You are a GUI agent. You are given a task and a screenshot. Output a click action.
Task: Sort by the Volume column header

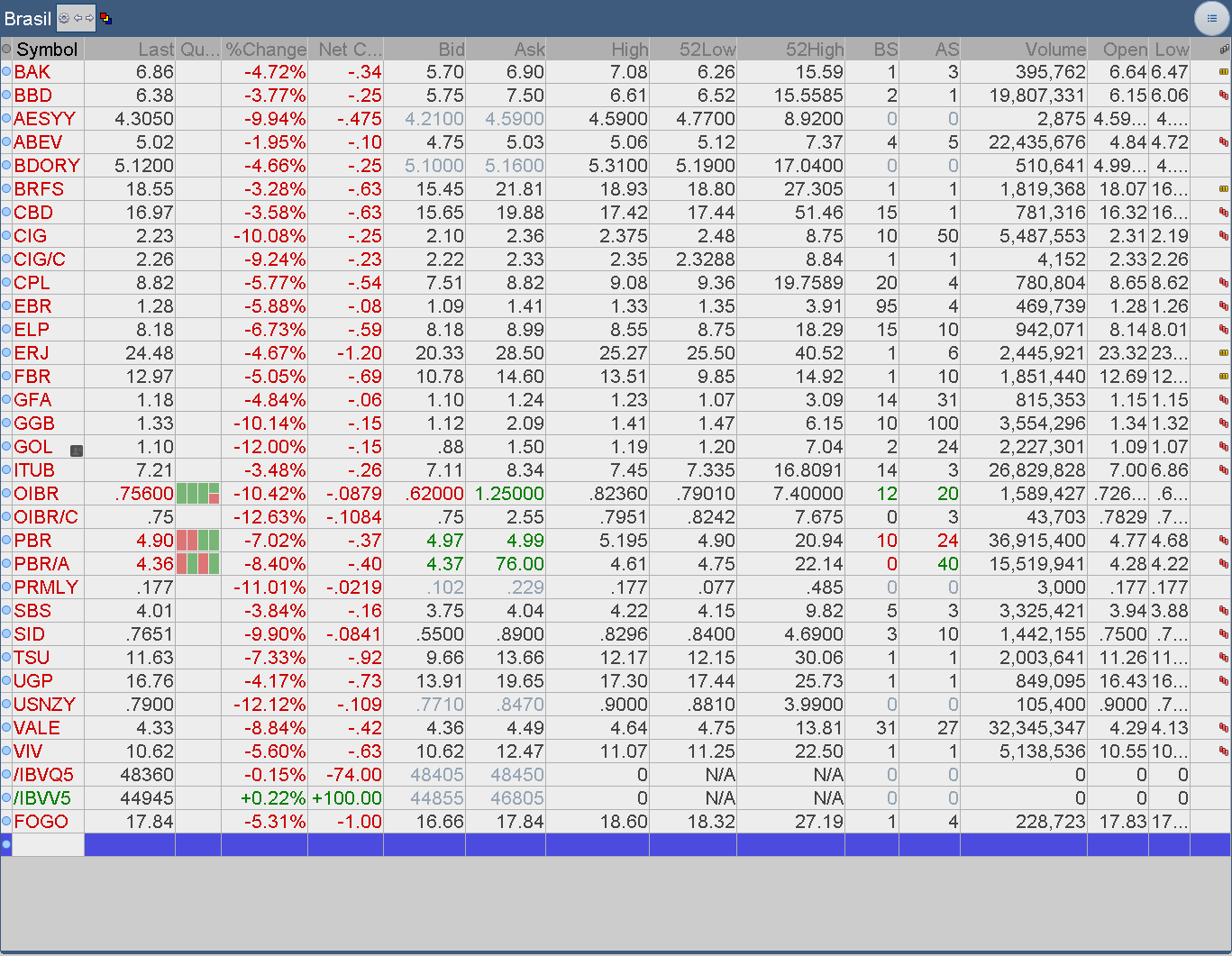click(x=1024, y=50)
